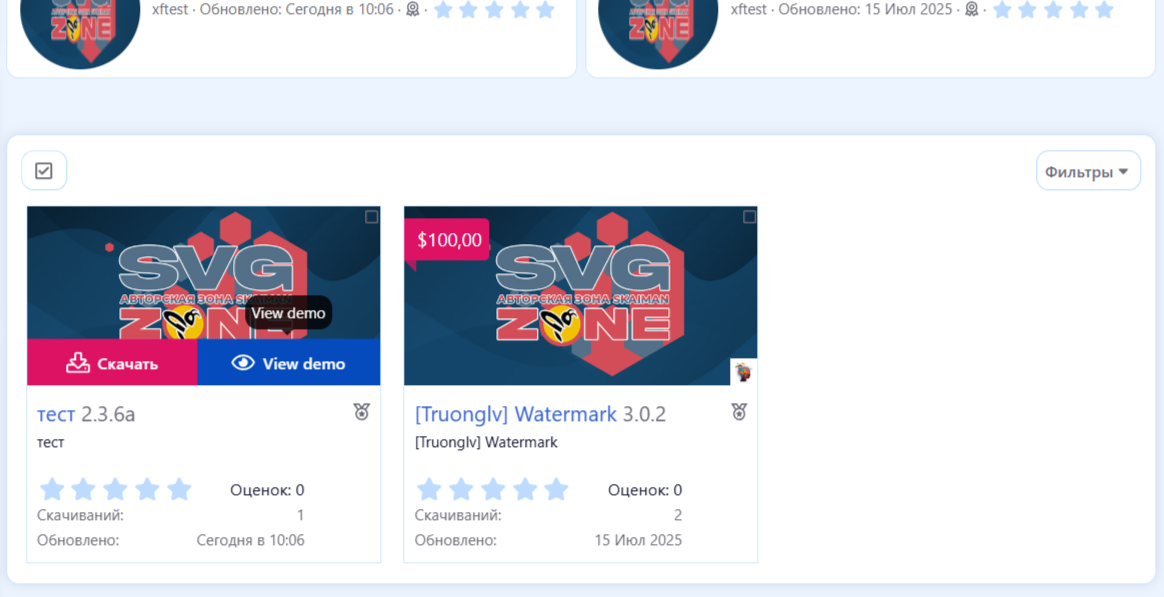Click the version text 2.3.6a
This screenshot has height=597, width=1164.
[108, 414]
